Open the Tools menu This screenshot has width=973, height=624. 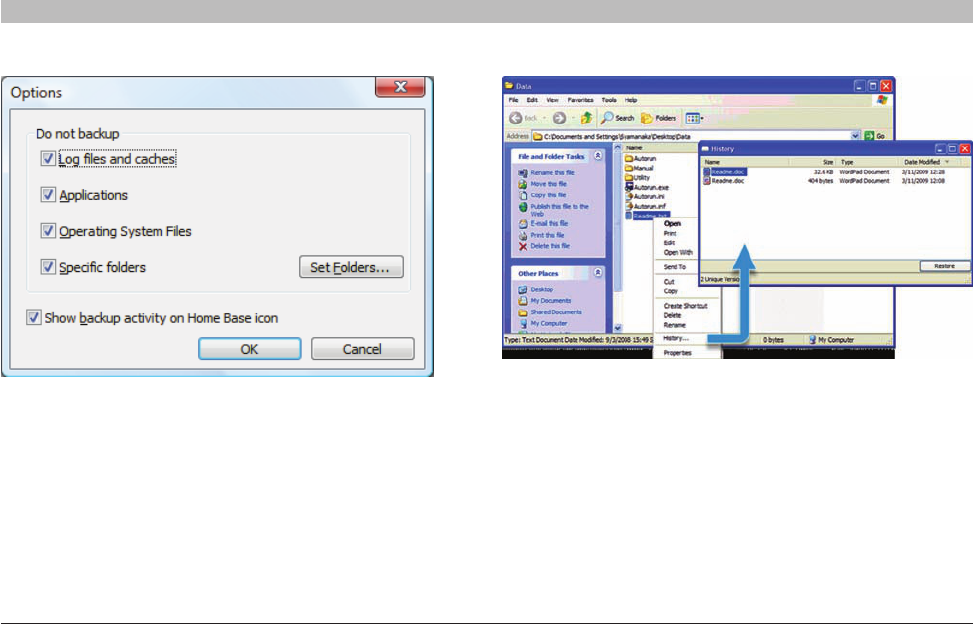(609, 100)
